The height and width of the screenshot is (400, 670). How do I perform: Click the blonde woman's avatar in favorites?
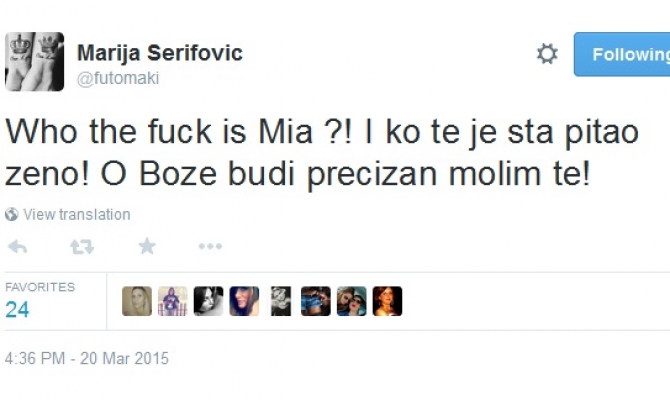pyautogui.click(x=137, y=301)
